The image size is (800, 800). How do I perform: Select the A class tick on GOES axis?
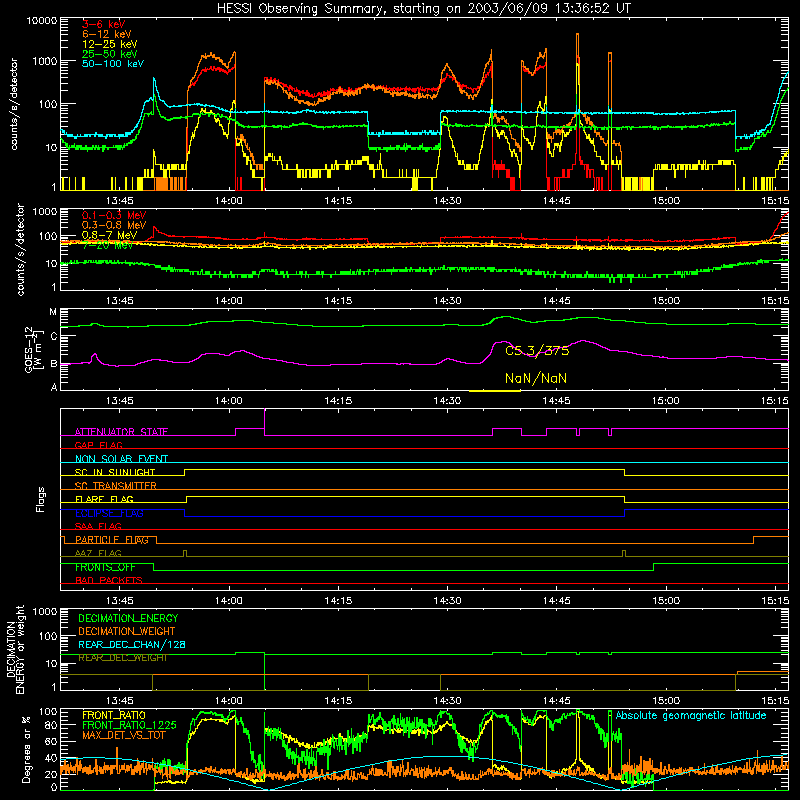point(54,387)
